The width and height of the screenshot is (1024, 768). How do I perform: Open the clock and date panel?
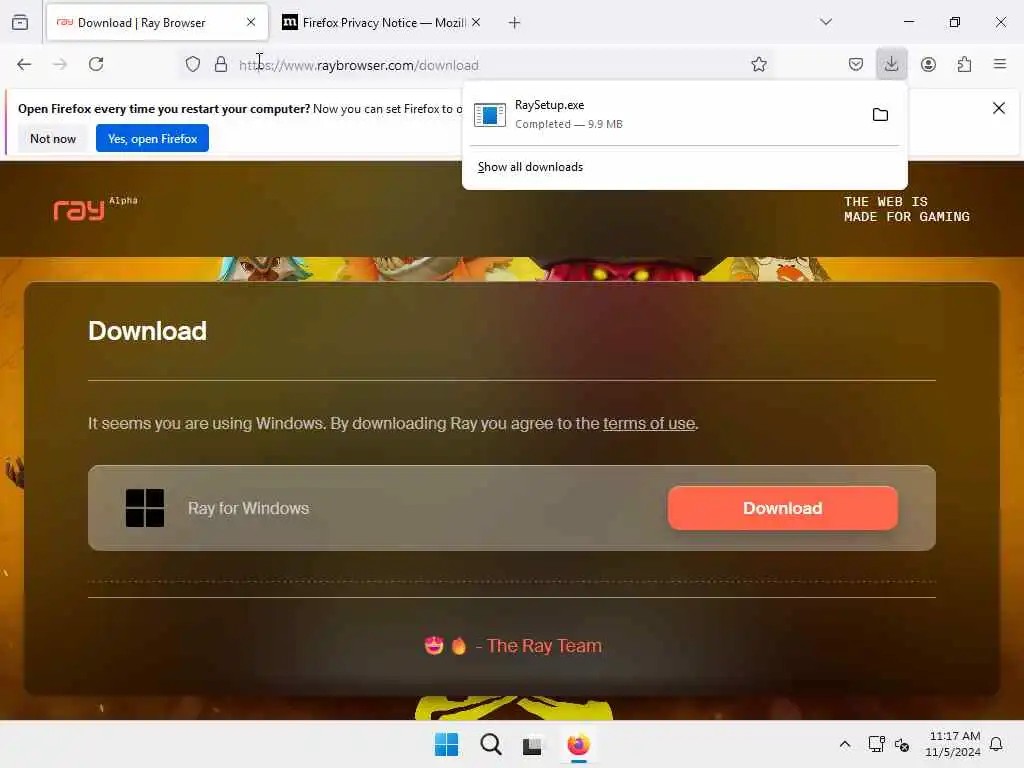(x=953, y=744)
